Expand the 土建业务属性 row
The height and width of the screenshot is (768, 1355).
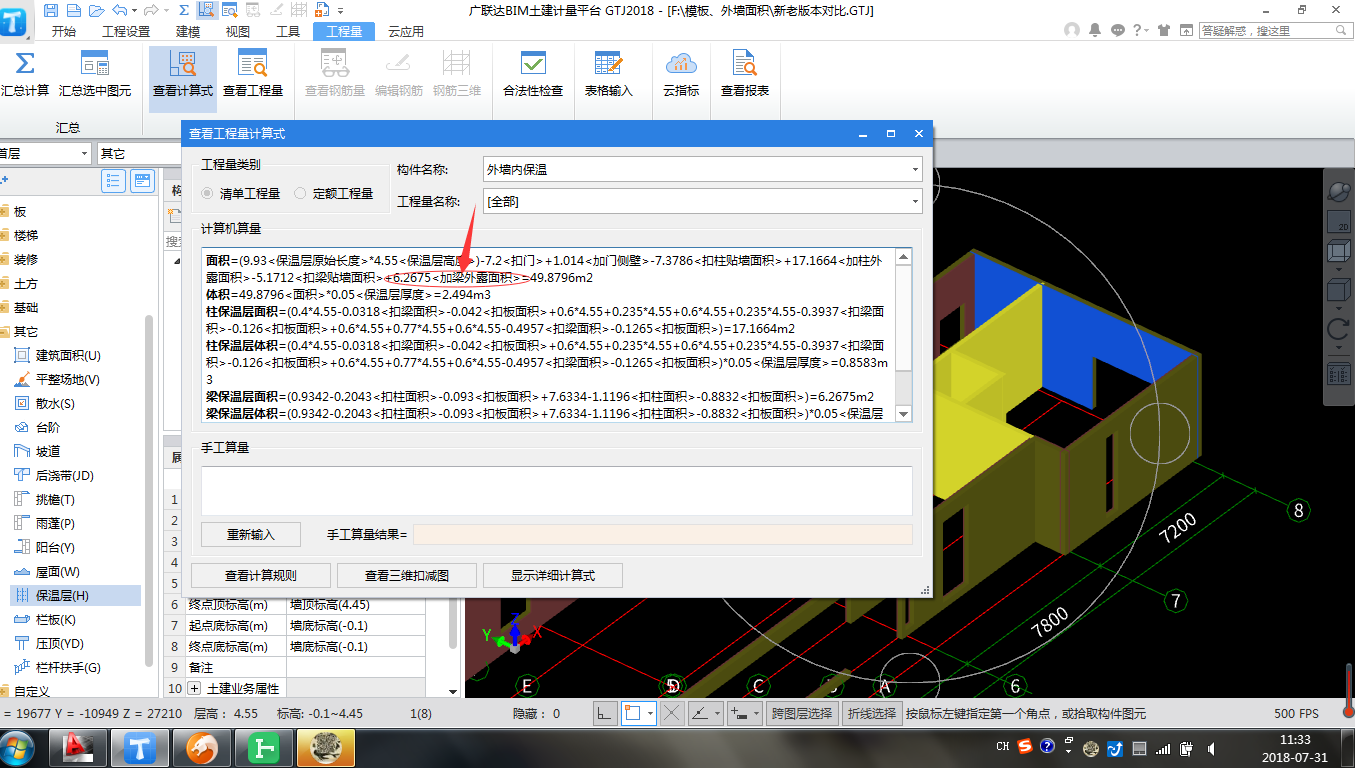click(194, 688)
